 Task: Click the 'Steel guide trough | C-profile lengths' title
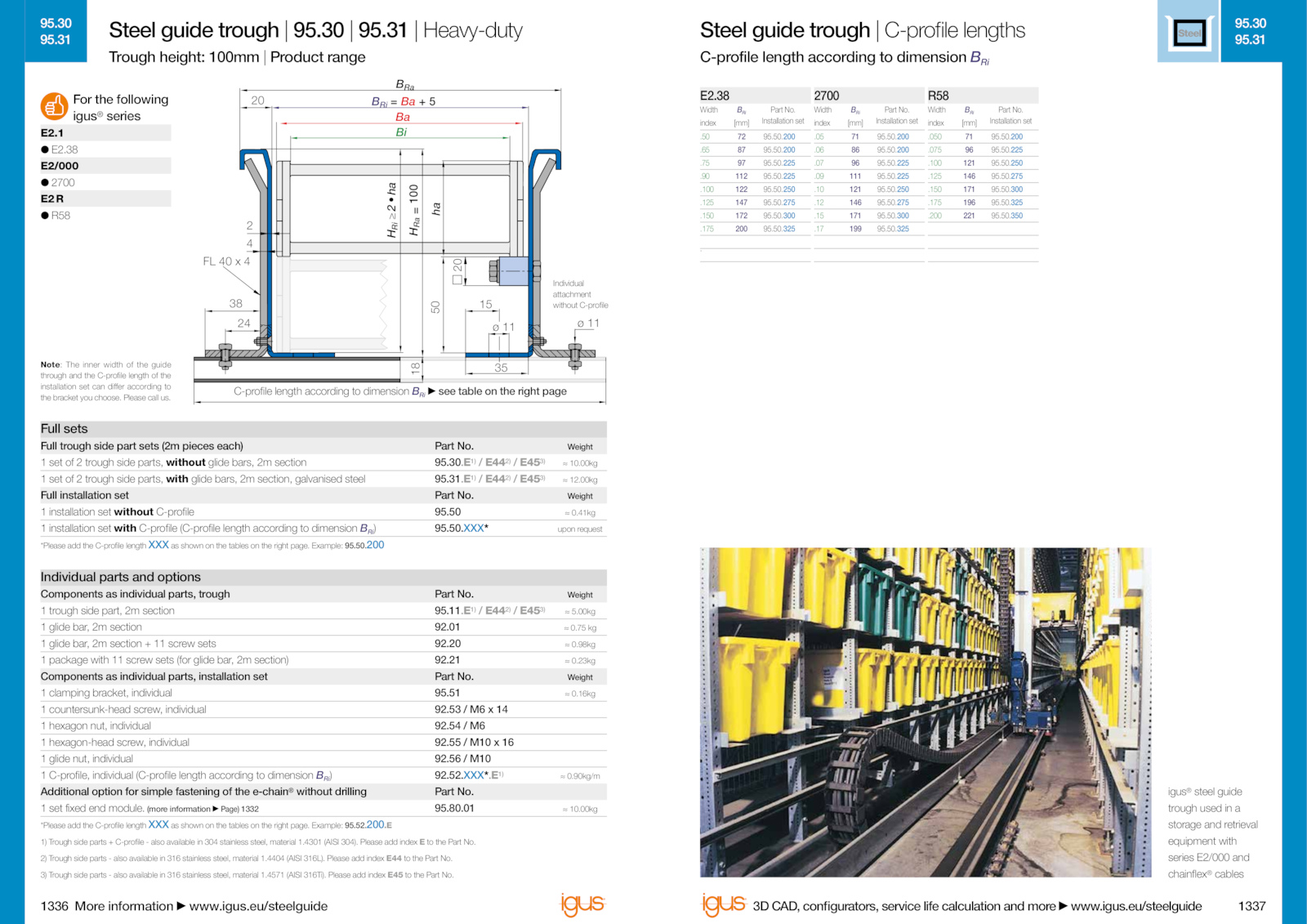[x=863, y=30]
